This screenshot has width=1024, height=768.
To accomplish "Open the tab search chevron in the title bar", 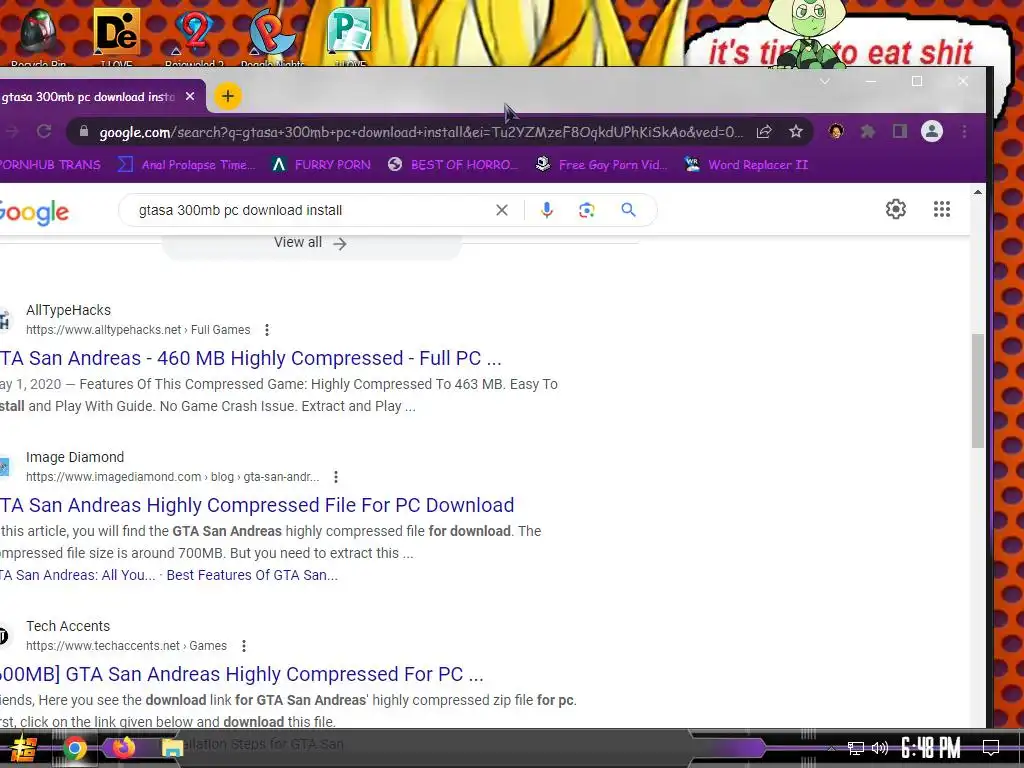I will [x=825, y=82].
